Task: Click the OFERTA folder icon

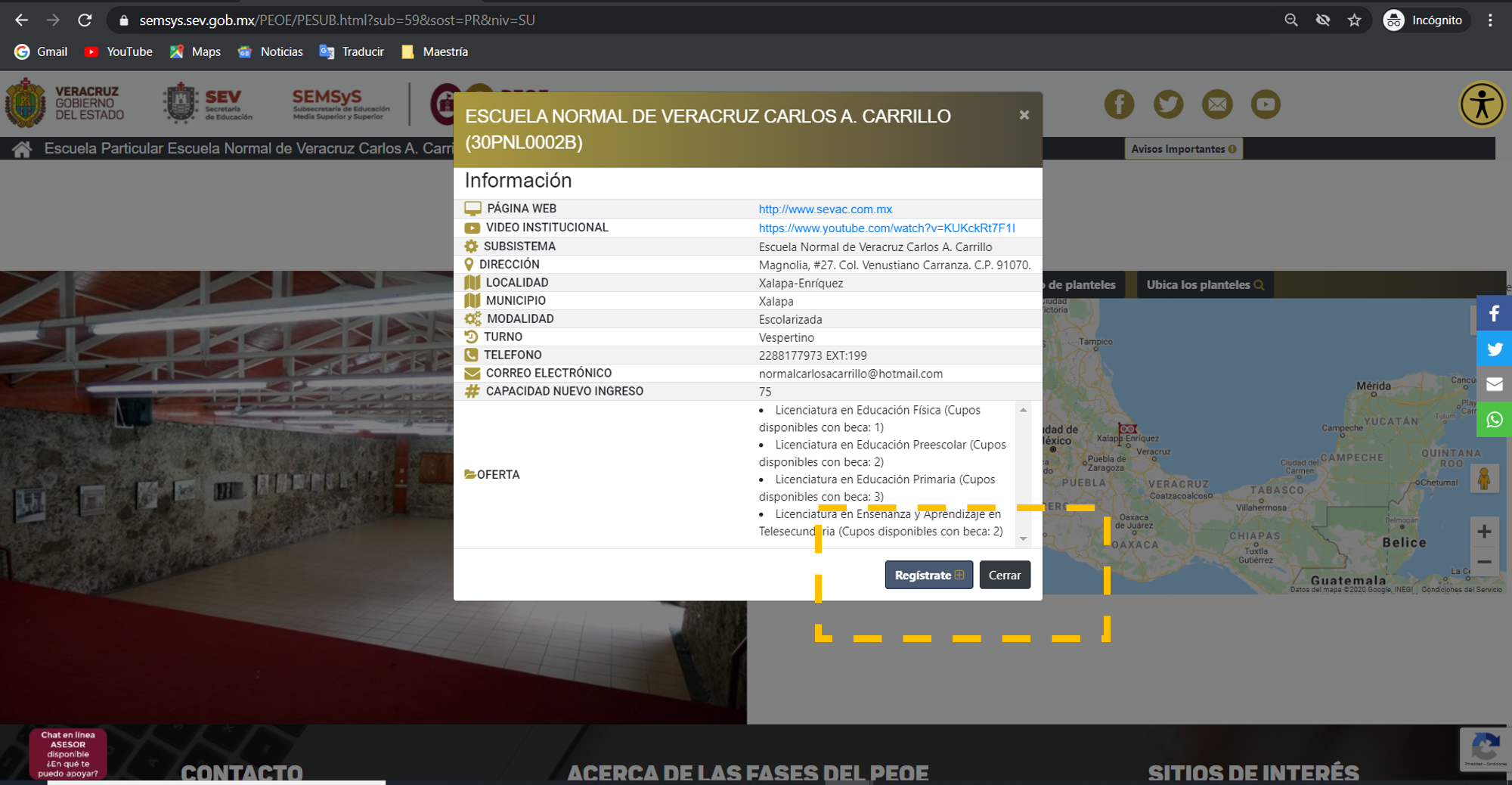Action: (470, 474)
